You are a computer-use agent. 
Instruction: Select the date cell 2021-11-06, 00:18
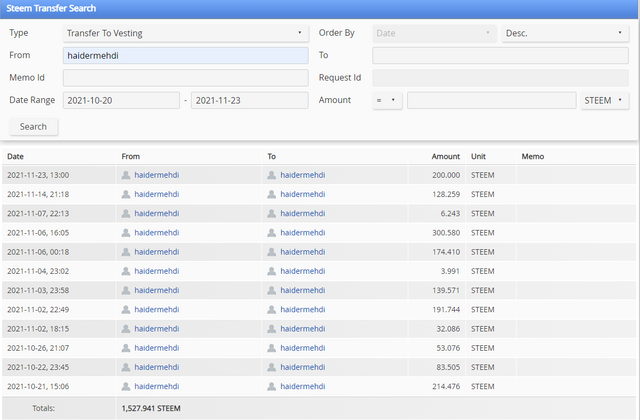click(x=38, y=252)
